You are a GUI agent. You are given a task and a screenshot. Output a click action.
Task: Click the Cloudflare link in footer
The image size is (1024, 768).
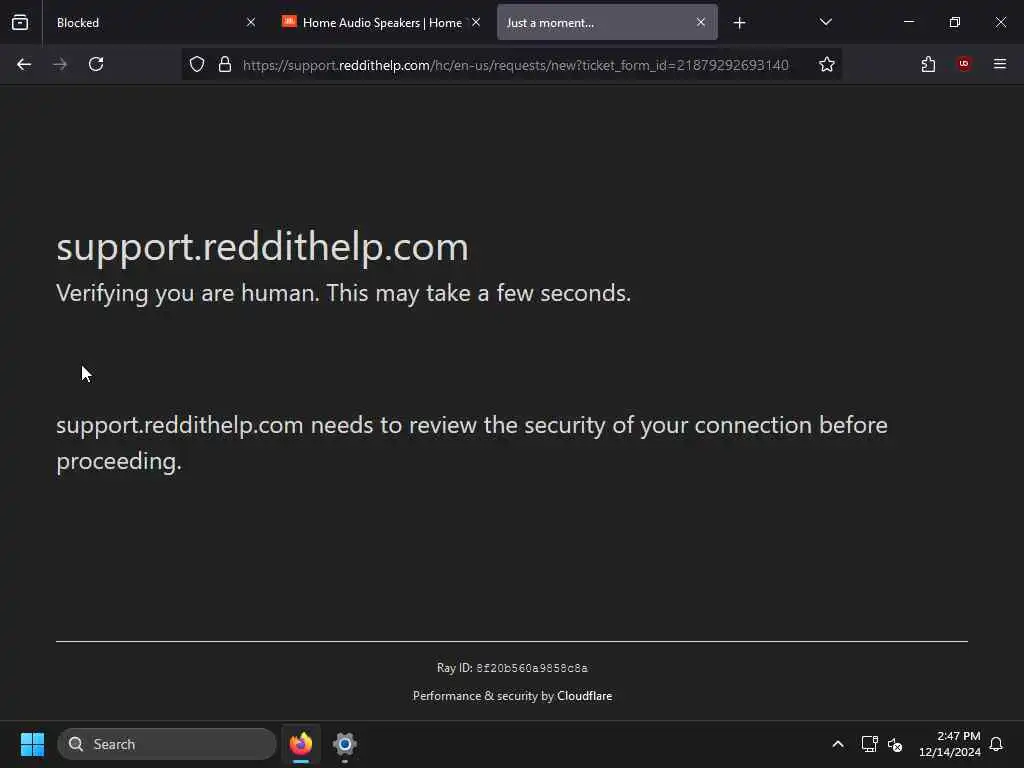coord(584,696)
